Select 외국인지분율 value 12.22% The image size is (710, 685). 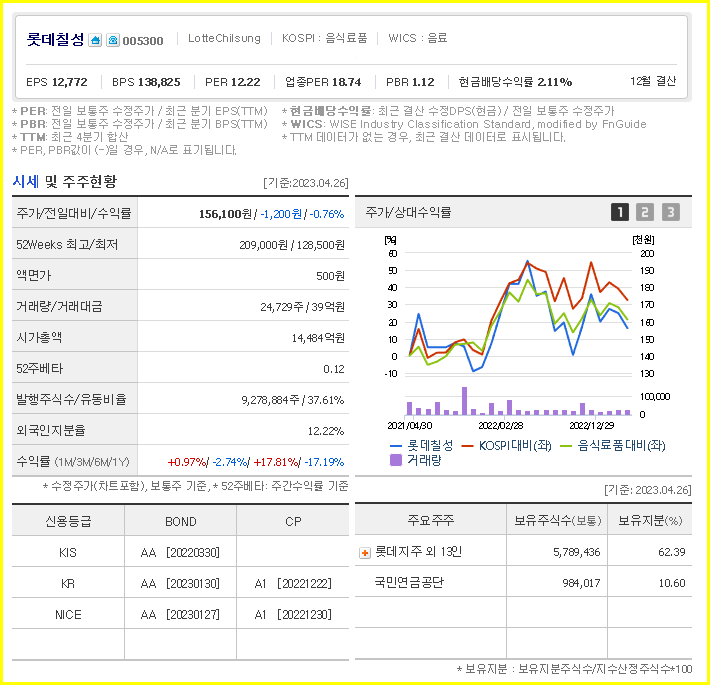[326, 431]
